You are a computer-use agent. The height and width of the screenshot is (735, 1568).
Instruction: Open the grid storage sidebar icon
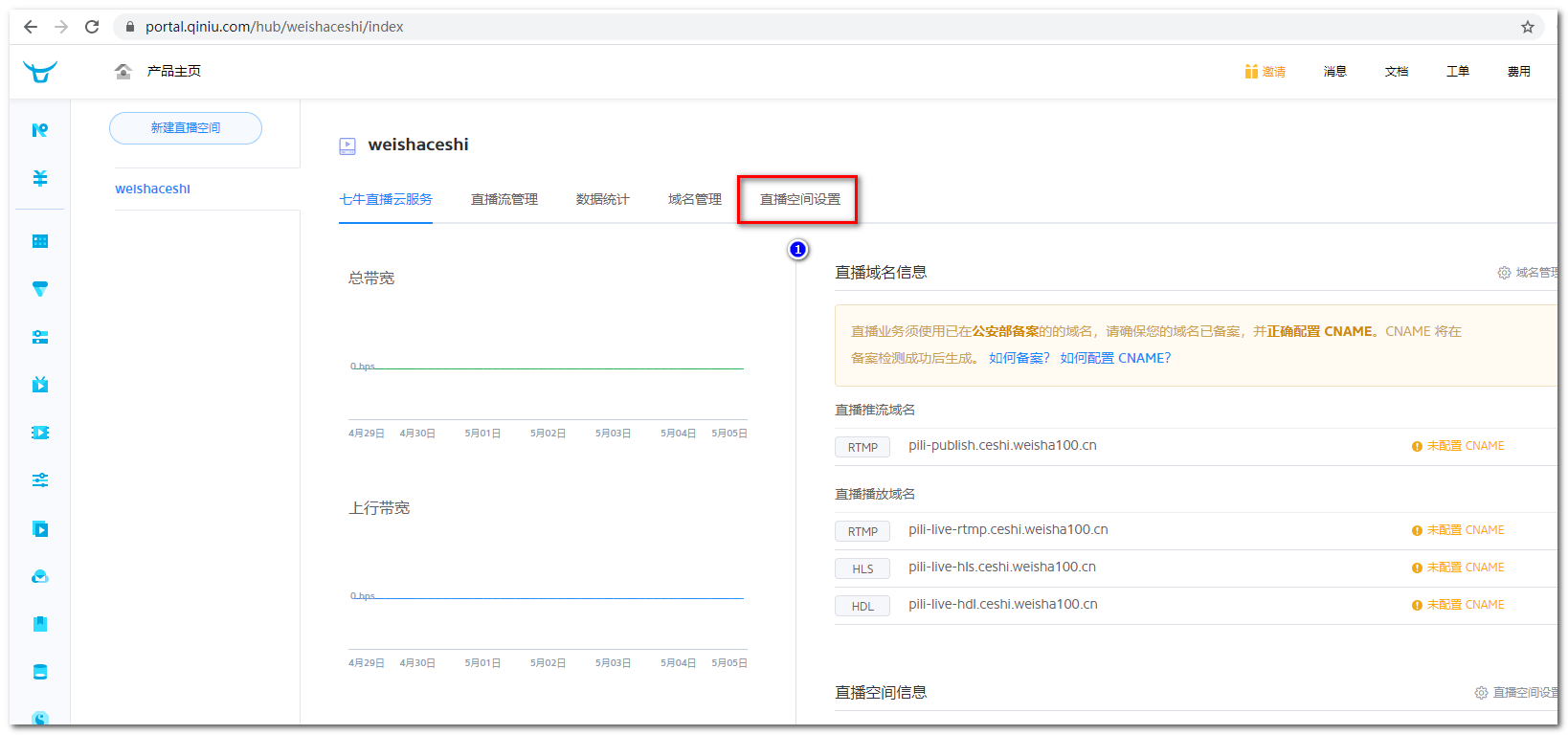40,241
